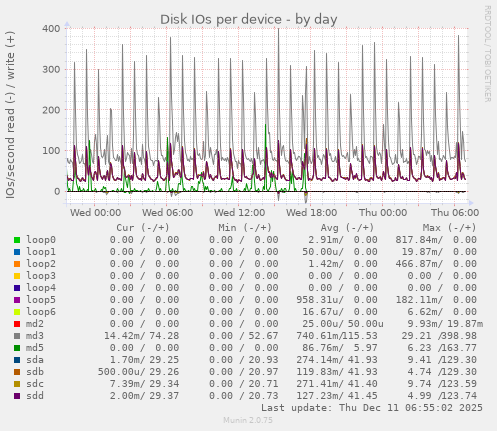Screen dimensions: 497x431
Task: Click the 'Wed 18:00' x-axis label
Action: pyautogui.click(x=311, y=213)
